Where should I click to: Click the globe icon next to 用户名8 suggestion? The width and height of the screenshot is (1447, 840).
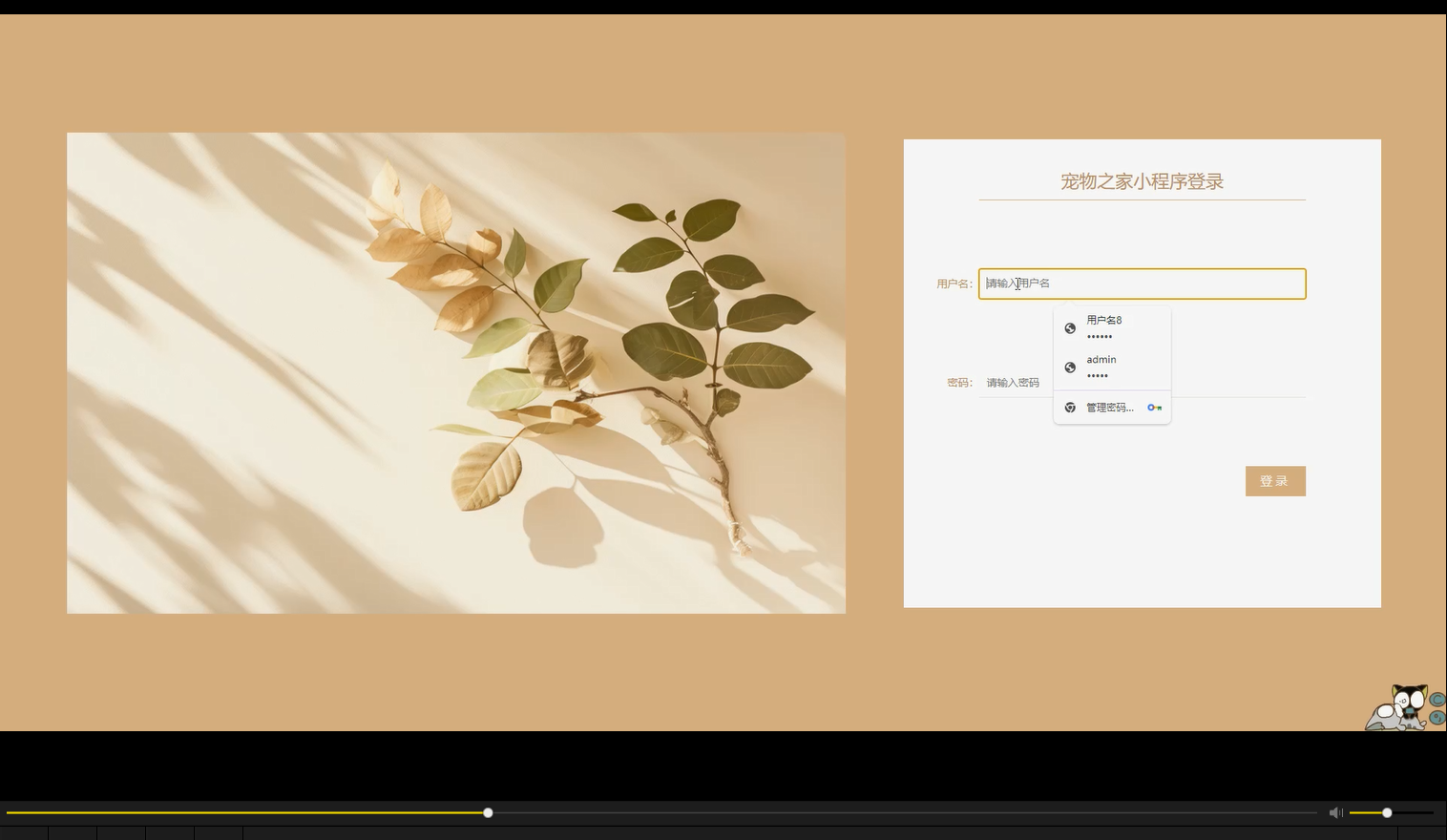click(1070, 328)
